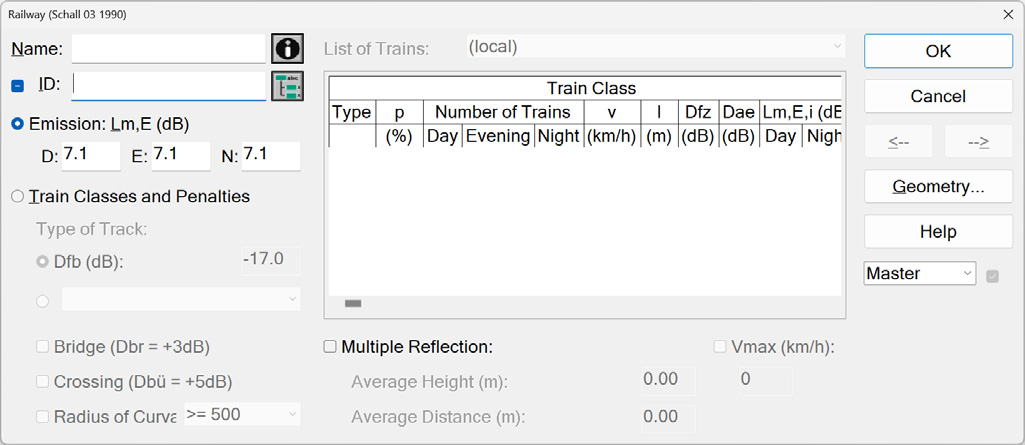Click the Cancel button

938,96
